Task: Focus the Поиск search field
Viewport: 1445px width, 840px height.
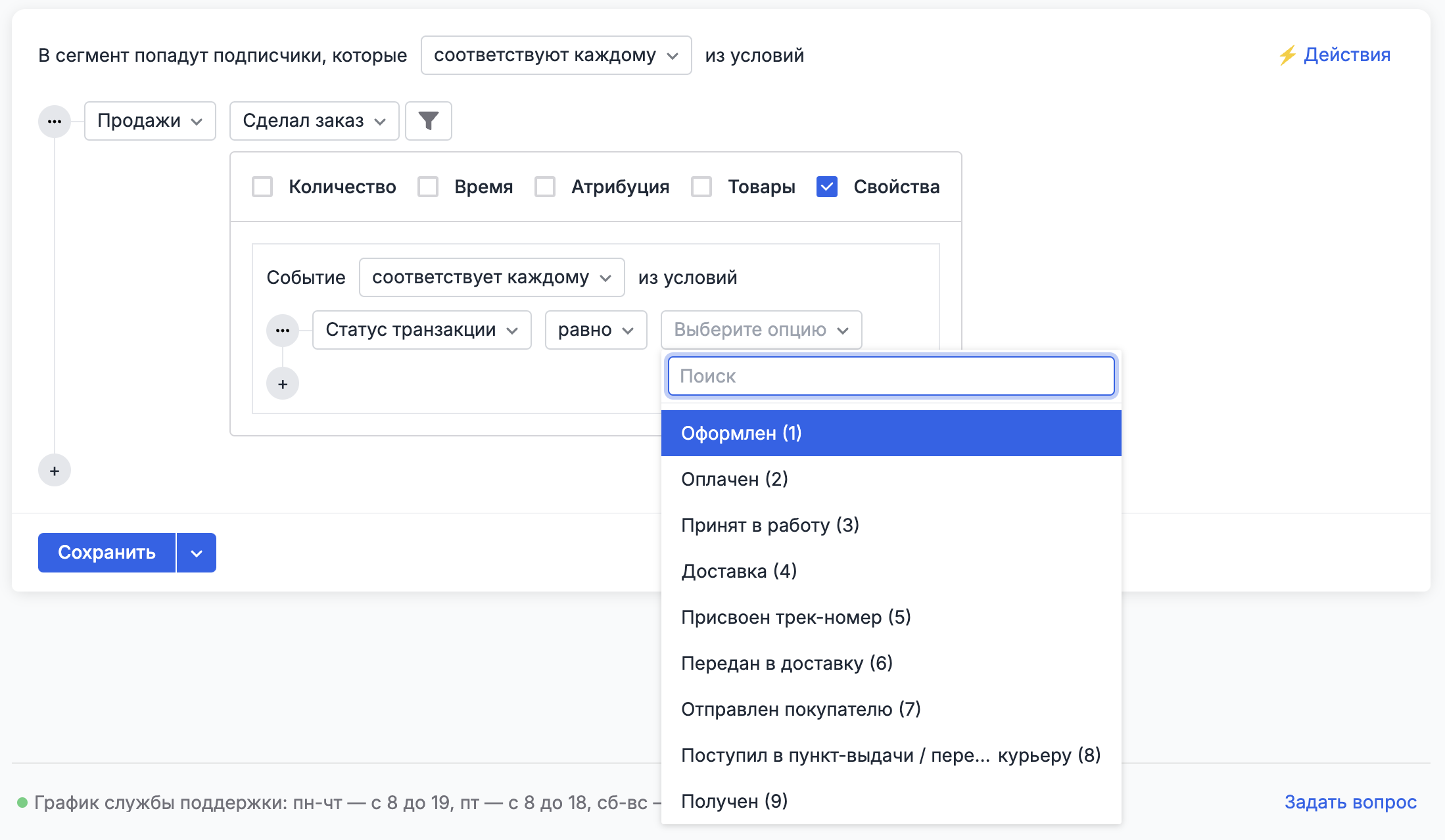Action: (891, 376)
